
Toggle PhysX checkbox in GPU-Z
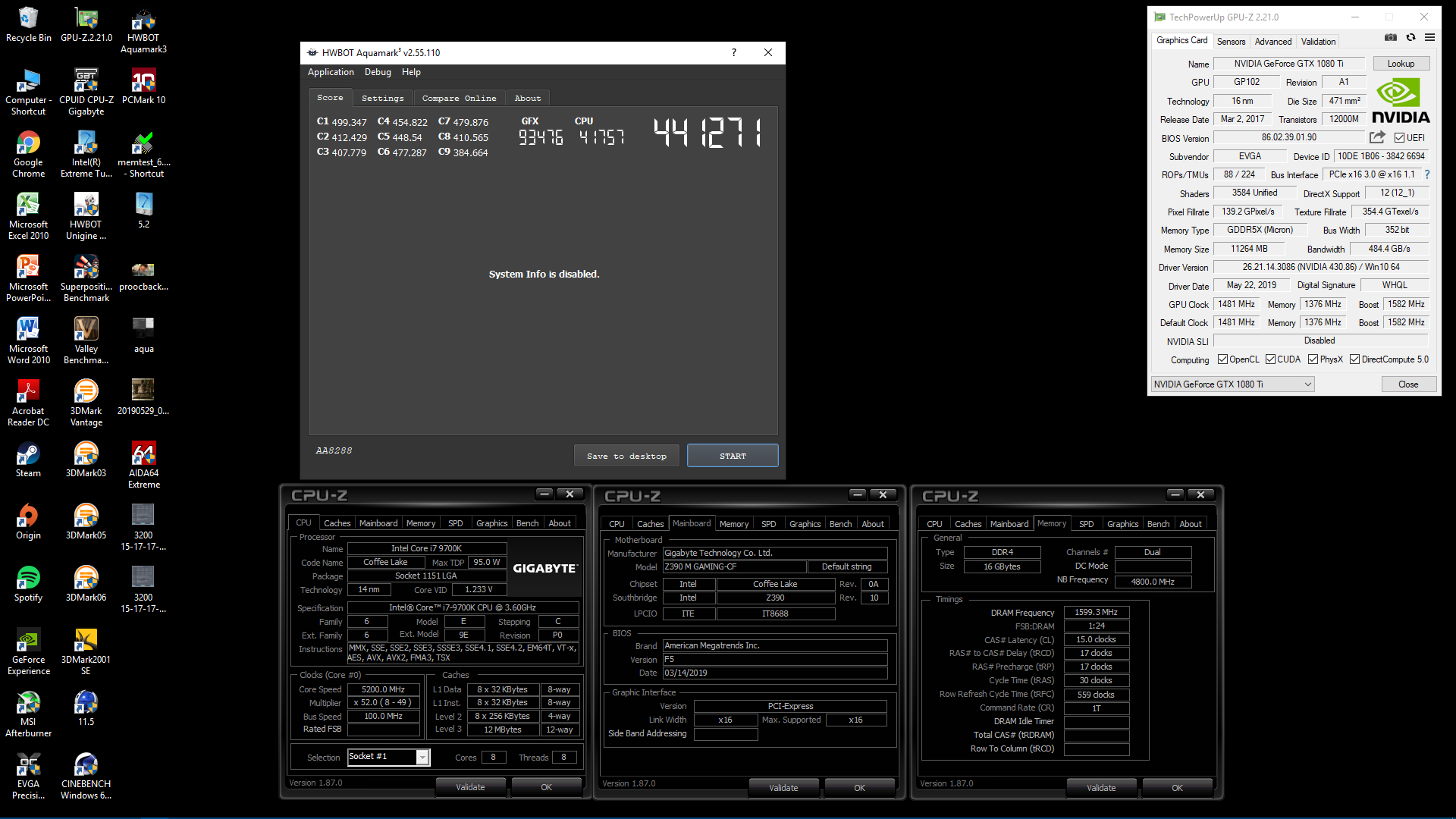(x=1313, y=359)
